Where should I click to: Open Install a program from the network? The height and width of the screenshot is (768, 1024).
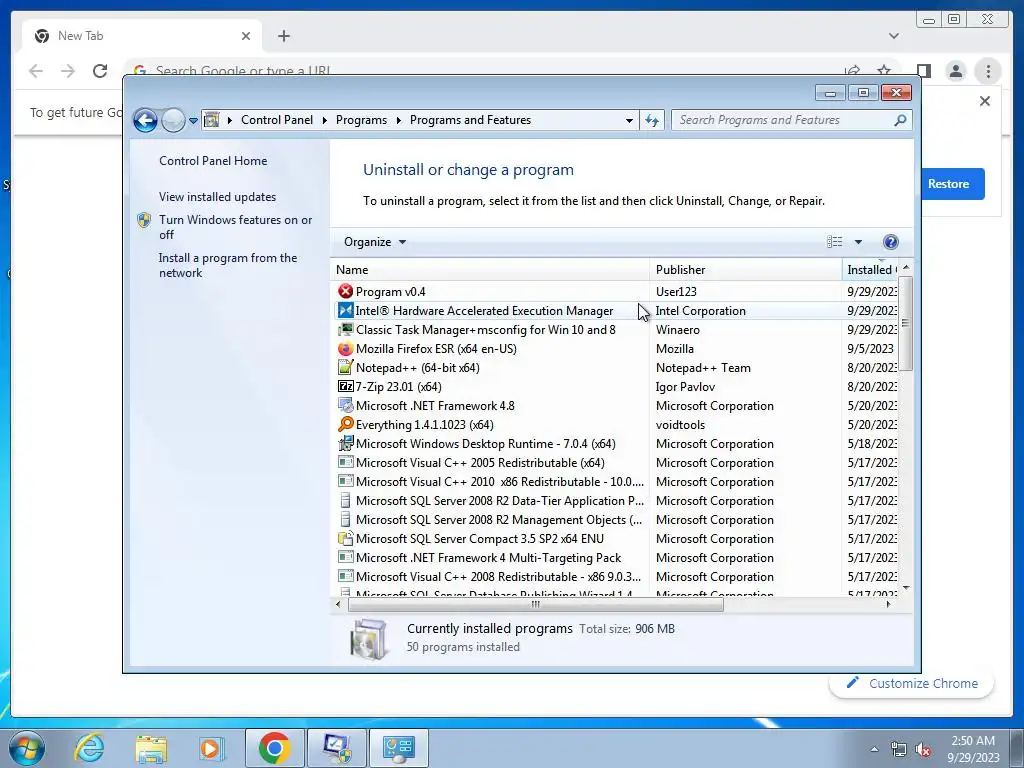point(228,265)
